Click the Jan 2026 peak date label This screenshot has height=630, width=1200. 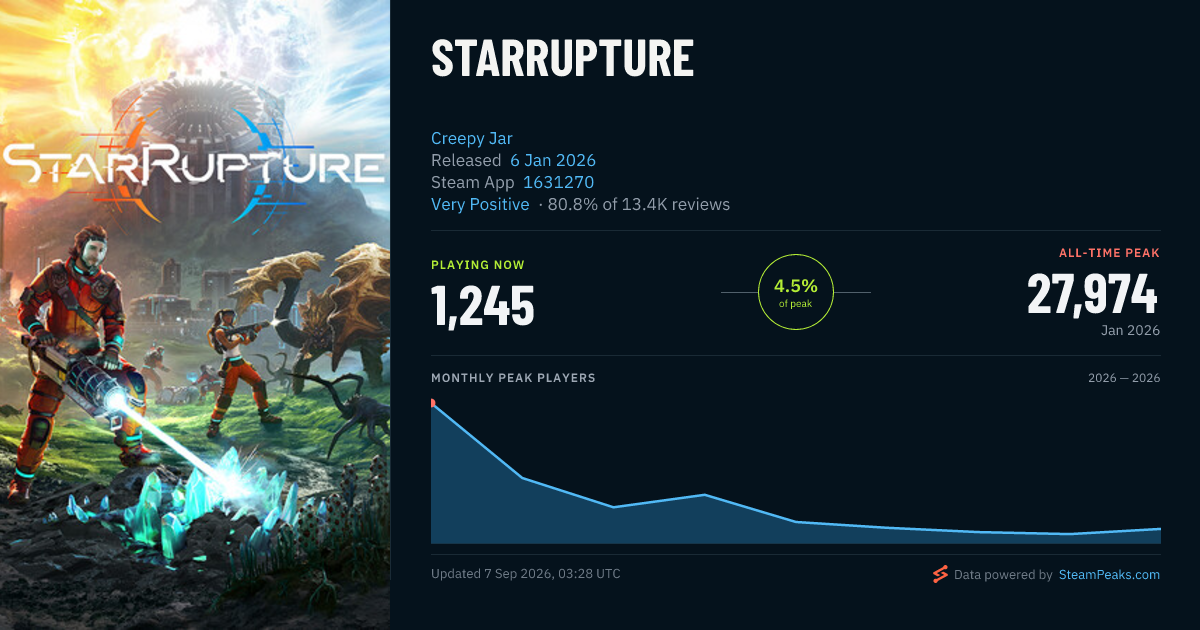coord(1129,330)
